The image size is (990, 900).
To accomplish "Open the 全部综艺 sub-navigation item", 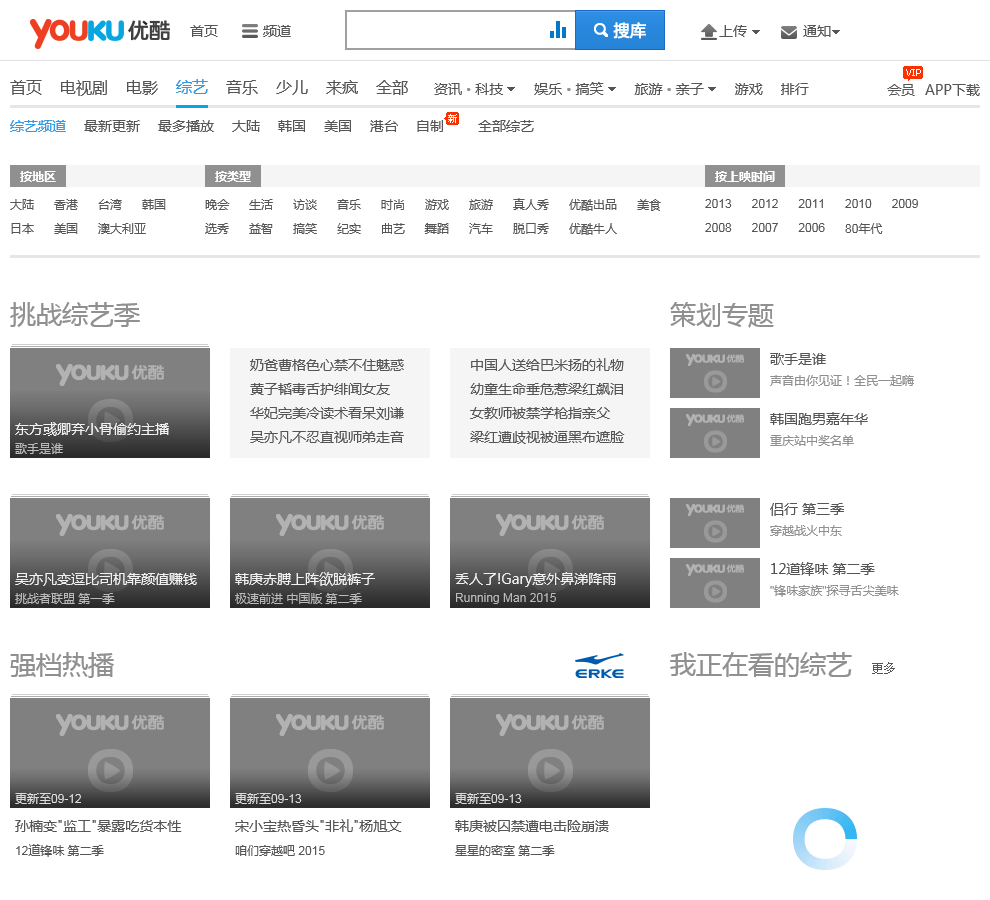I will 506,126.
